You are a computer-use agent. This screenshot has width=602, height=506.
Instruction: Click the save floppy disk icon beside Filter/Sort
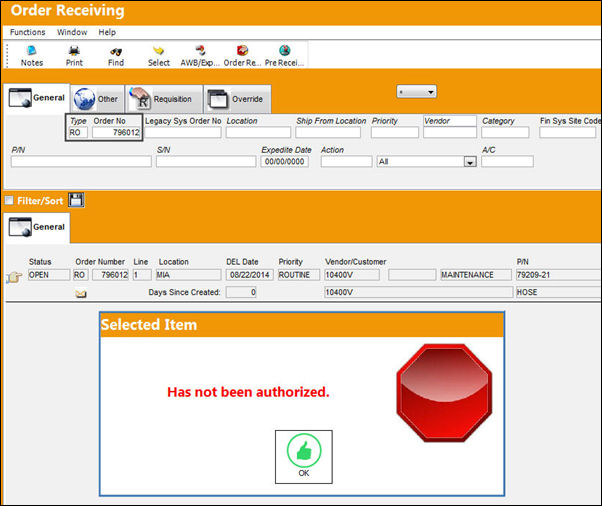76,200
